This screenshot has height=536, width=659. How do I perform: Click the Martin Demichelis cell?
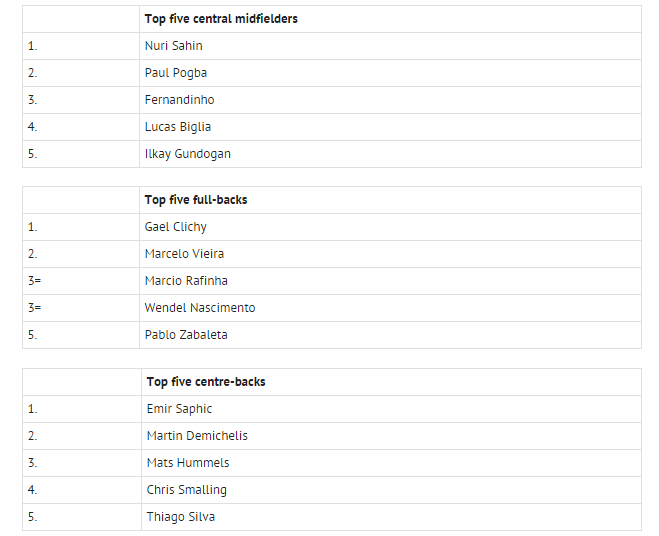coord(197,436)
